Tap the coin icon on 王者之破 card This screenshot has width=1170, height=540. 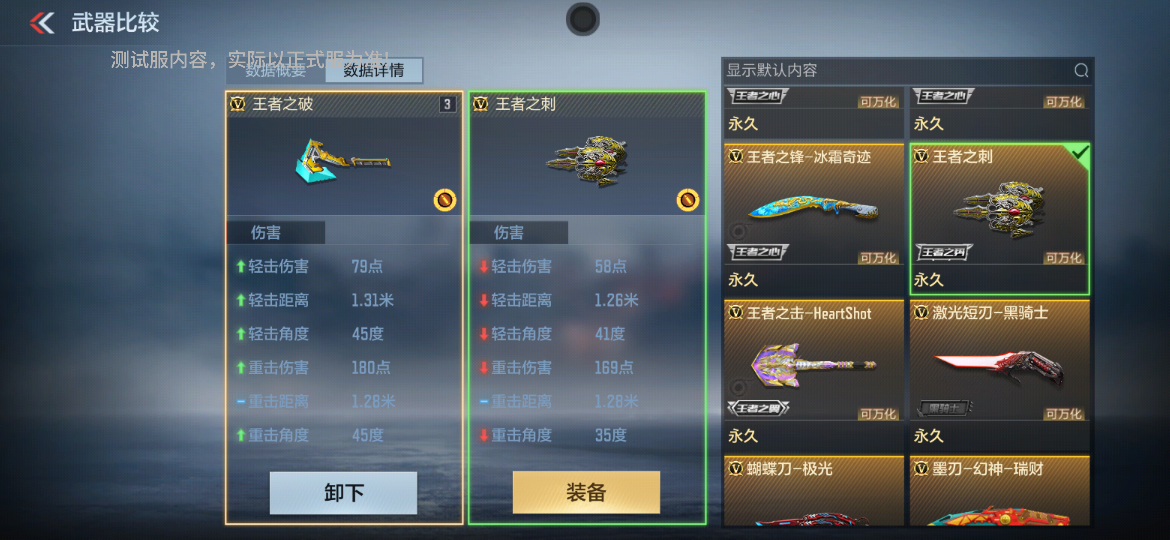[x=444, y=200]
